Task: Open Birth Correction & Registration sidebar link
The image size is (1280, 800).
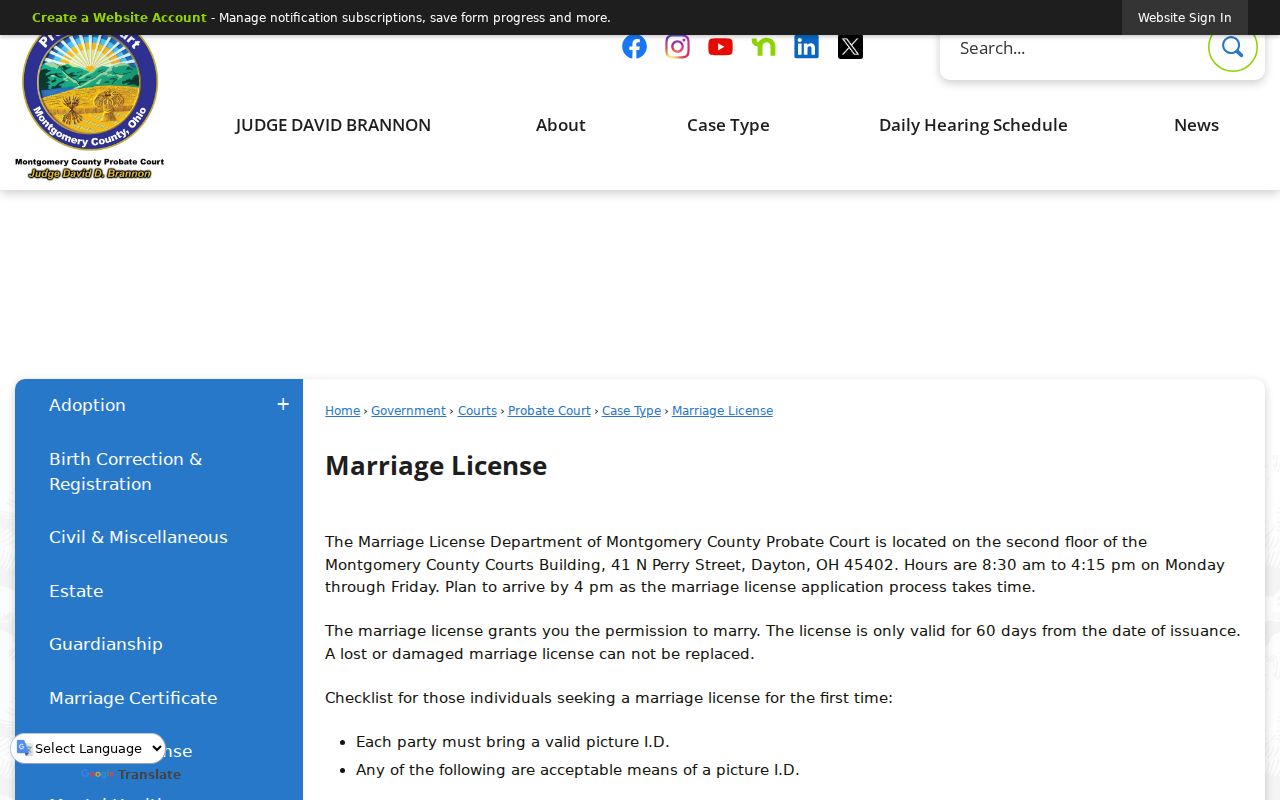Action: pos(125,471)
